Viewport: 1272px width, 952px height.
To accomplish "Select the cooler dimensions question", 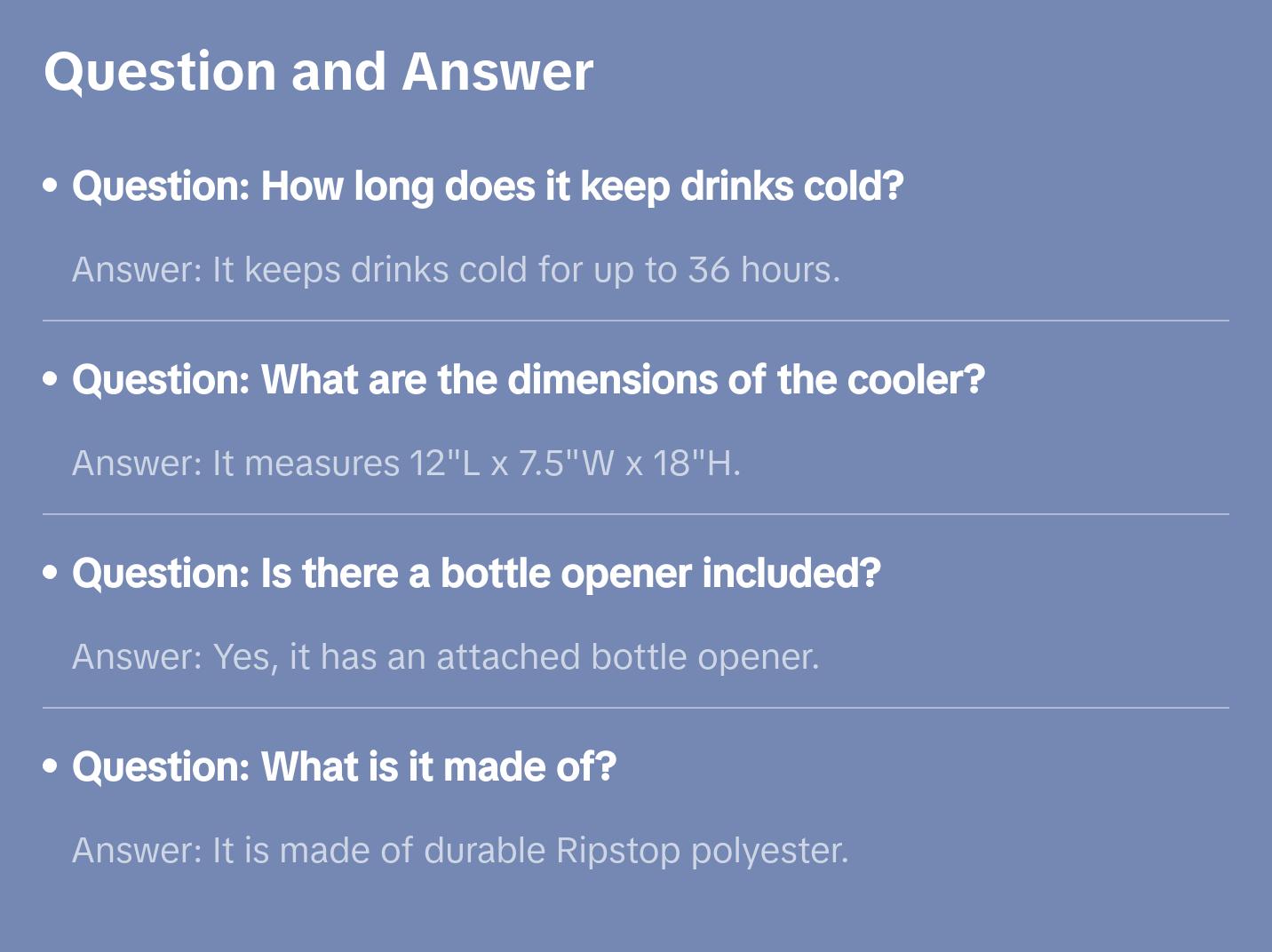I will (x=529, y=380).
